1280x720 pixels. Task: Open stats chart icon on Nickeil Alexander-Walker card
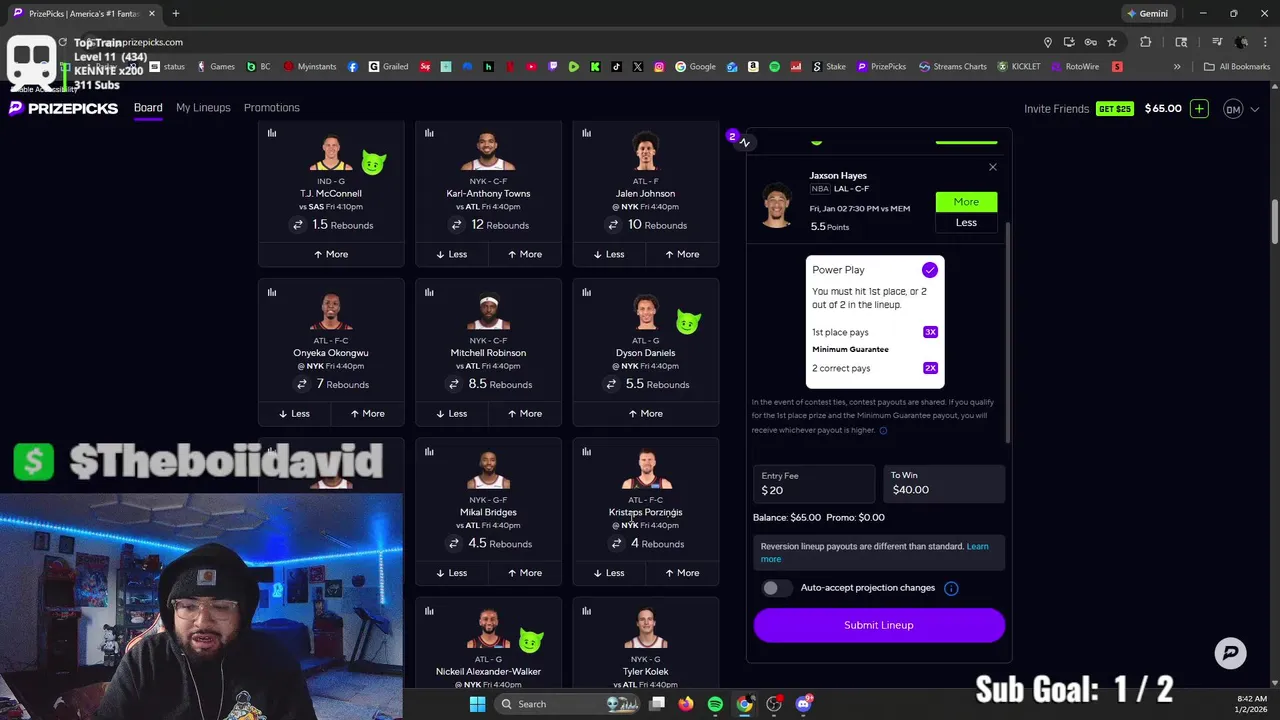tap(429, 610)
